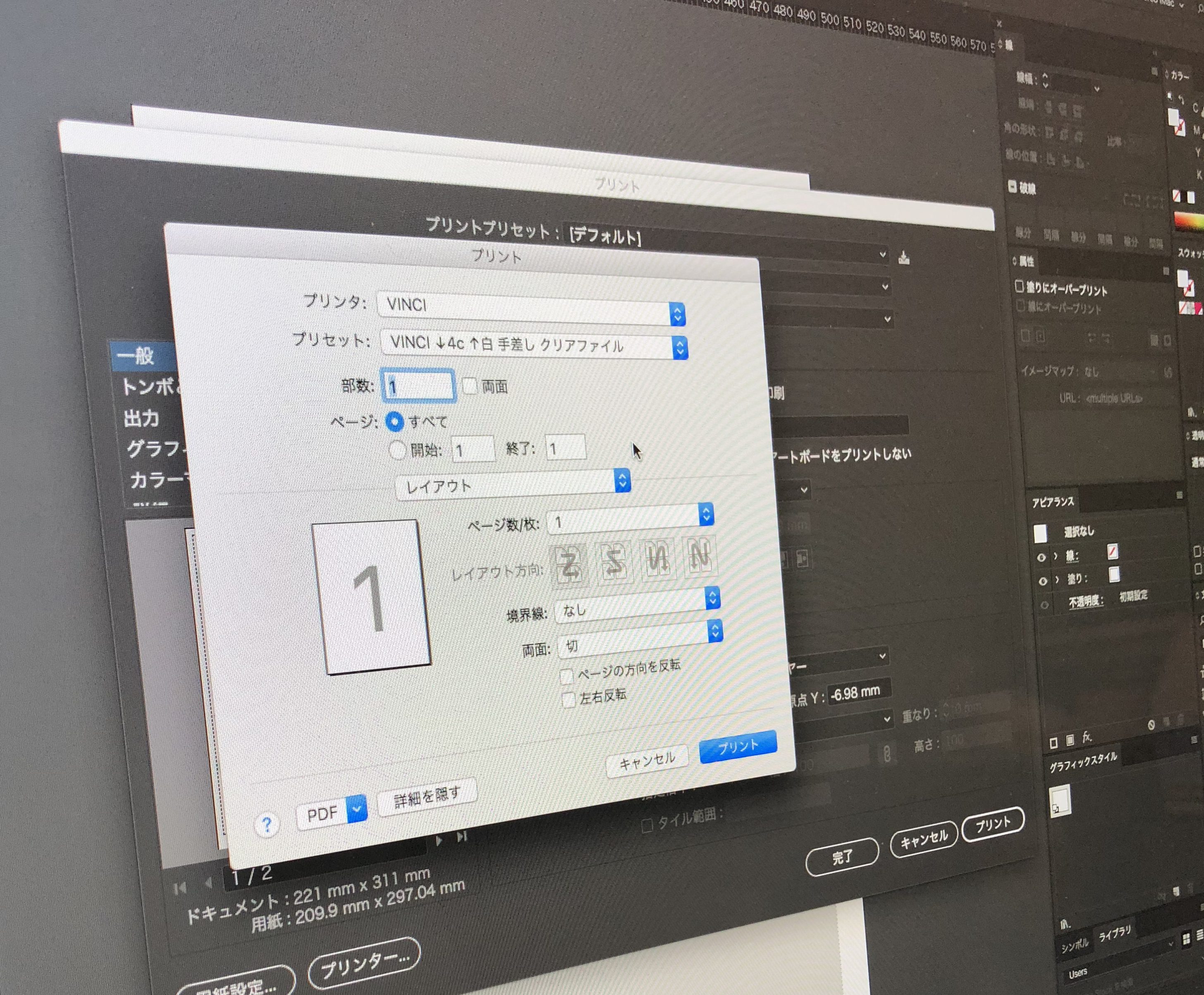Click キャンセル in the macOS print dialog

[x=647, y=761]
